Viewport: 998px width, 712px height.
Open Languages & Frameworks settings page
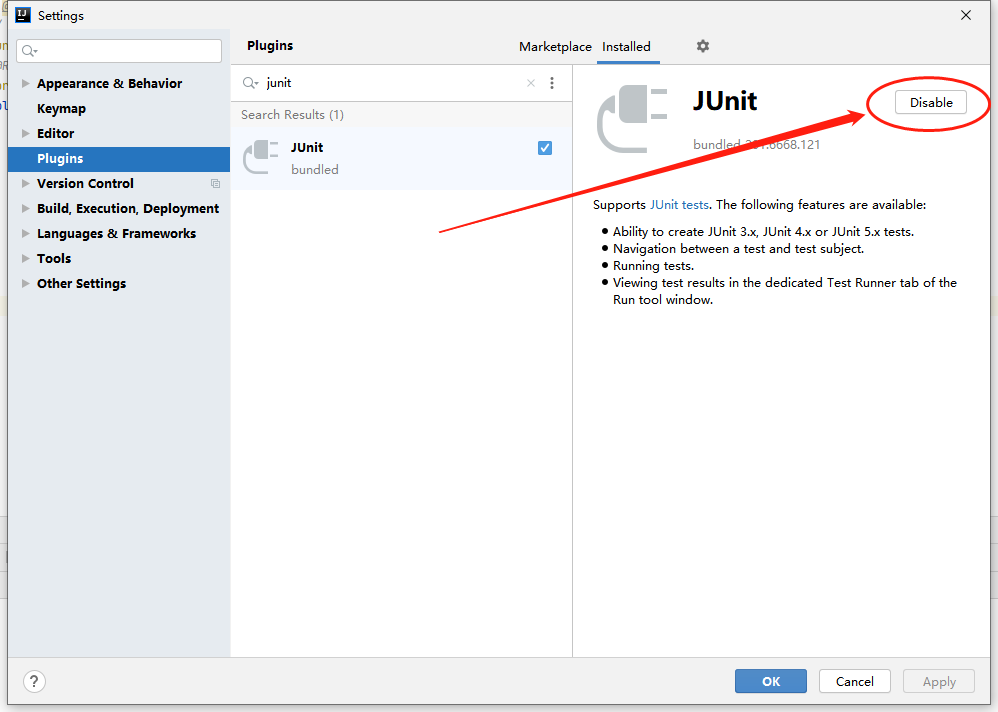pos(116,234)
